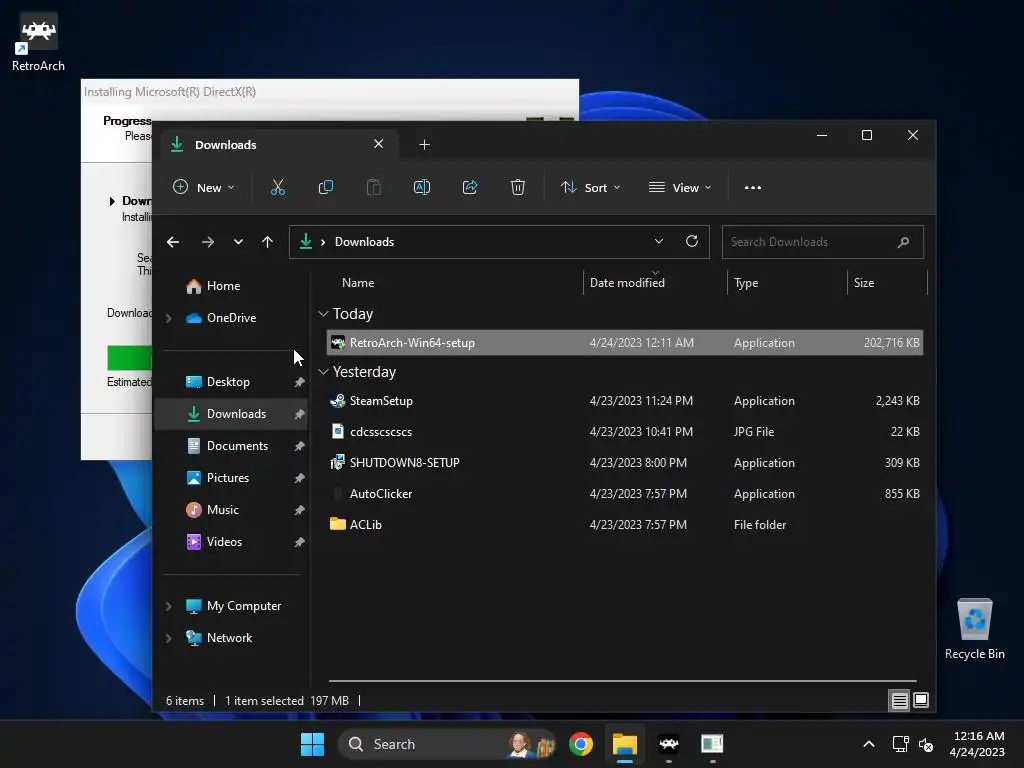The image size is (1024, 768).
Task: Toggle the pin next to Videos
Action: pos(299,542)
